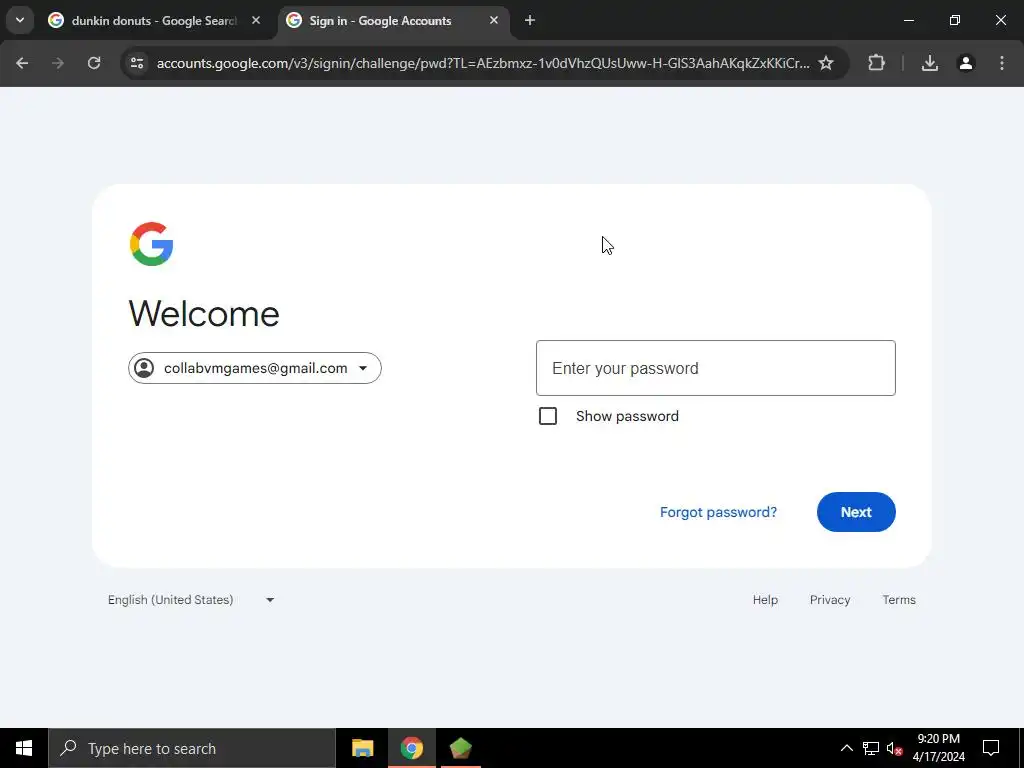This screenshot has height=768, width=1024.
Task: Open a new tab with plus button
Action: click(530, 20)
